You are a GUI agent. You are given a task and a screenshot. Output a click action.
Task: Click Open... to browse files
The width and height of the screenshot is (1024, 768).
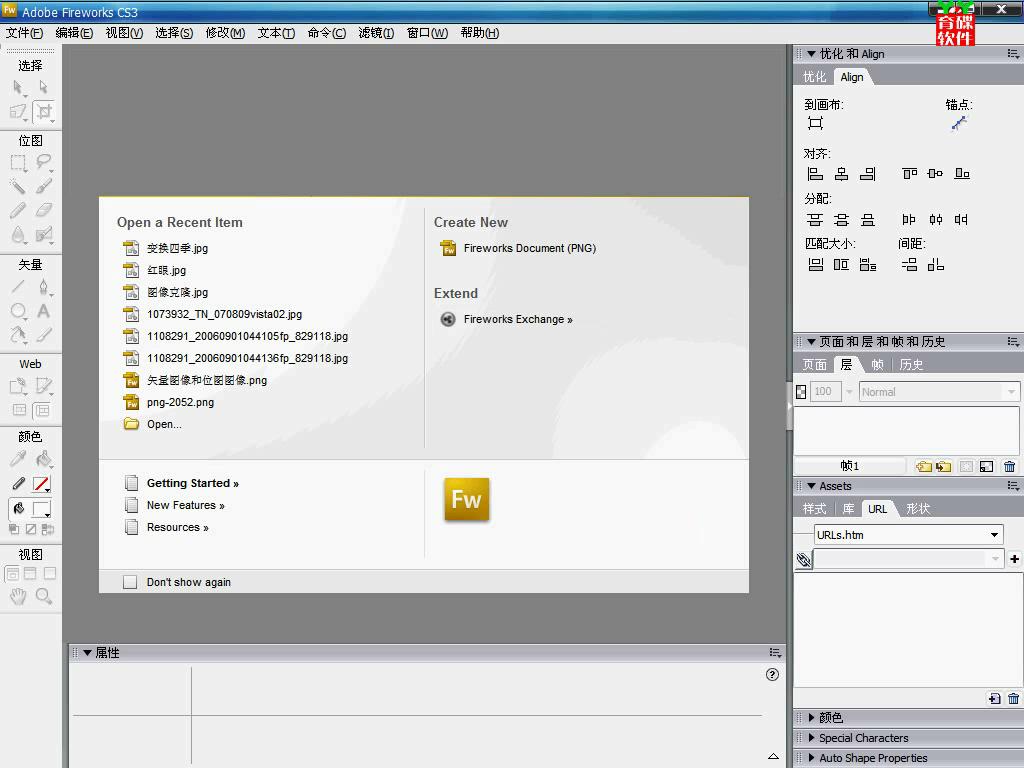164,424
